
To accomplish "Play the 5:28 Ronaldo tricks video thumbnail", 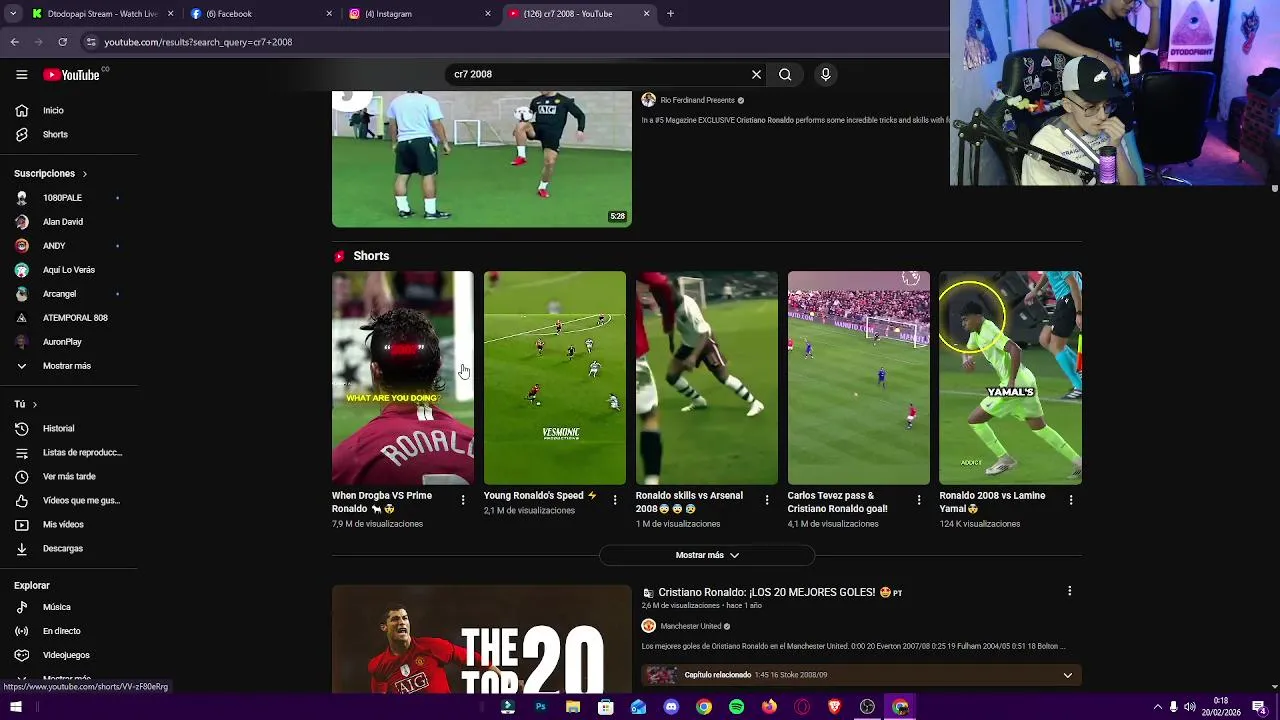I will tap(482, 159).
